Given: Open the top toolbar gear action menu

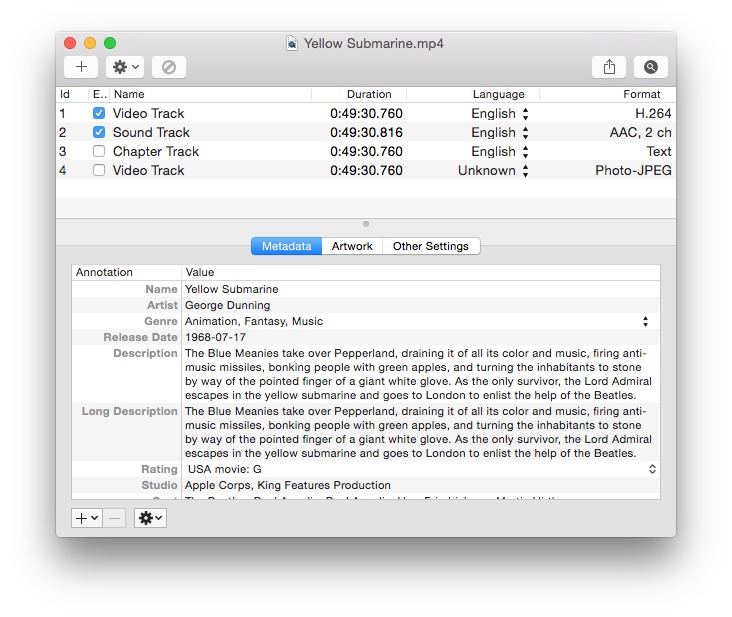Looking at the screenshot, I should click(x=125, y=67).
